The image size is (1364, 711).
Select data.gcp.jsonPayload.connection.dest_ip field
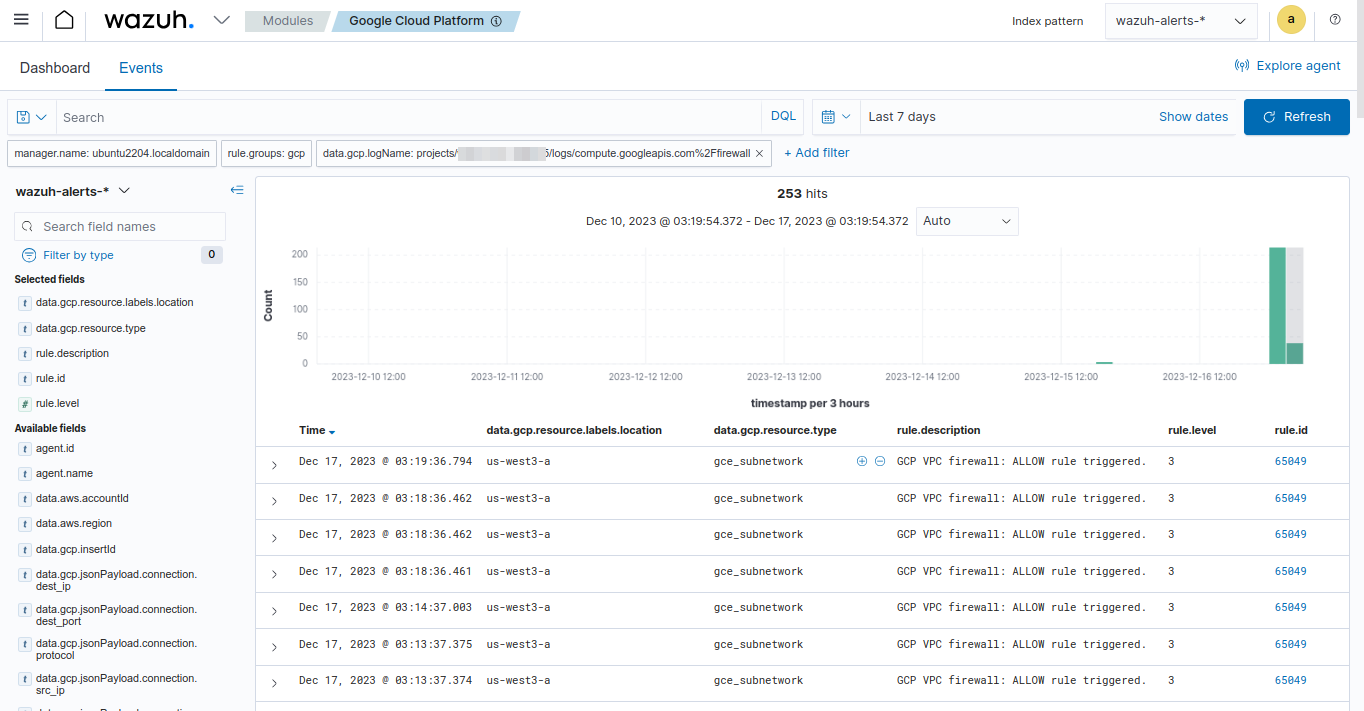(x=116, y=580)
